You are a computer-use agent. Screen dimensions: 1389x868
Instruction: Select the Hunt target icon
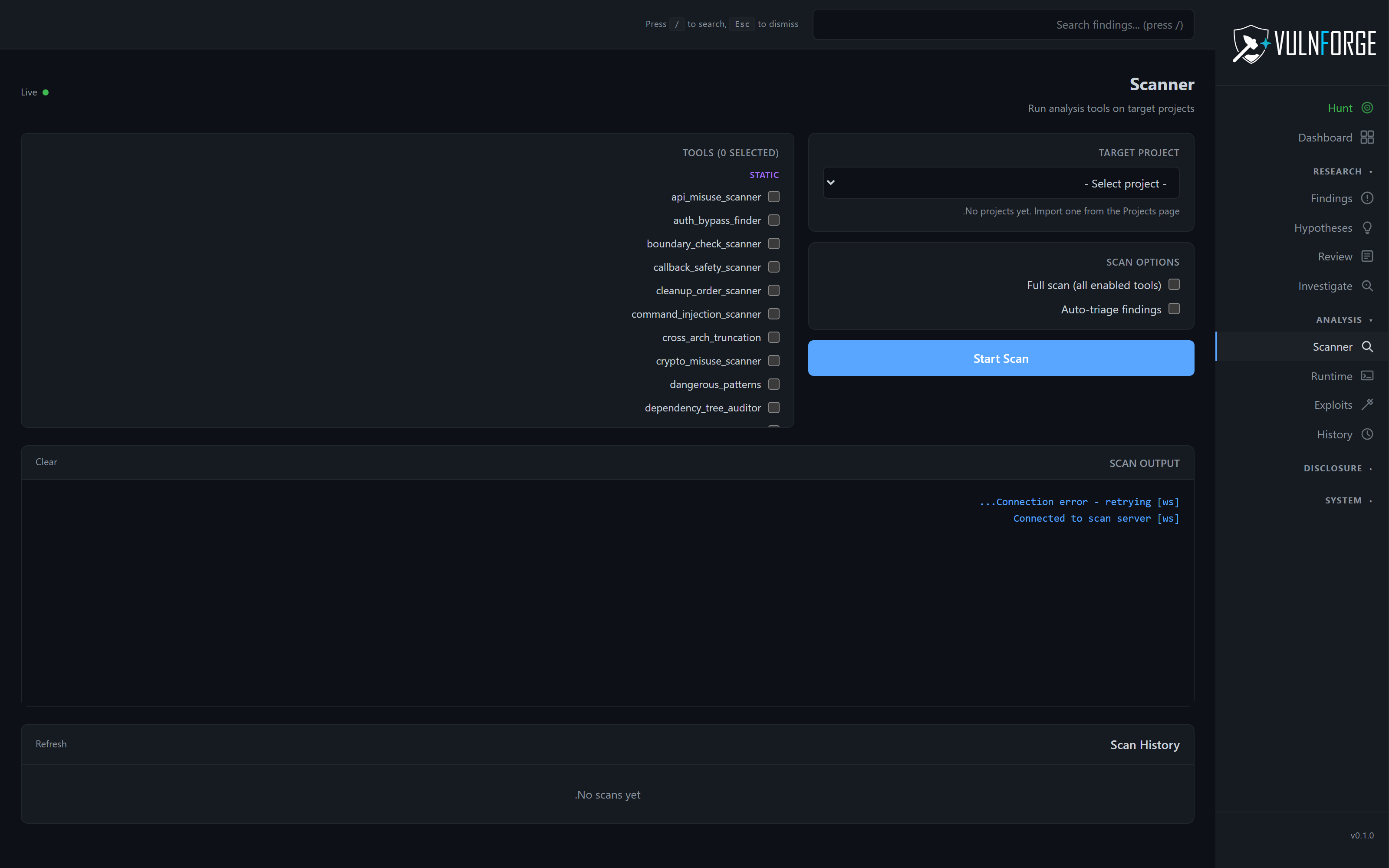pos(1368,108)
